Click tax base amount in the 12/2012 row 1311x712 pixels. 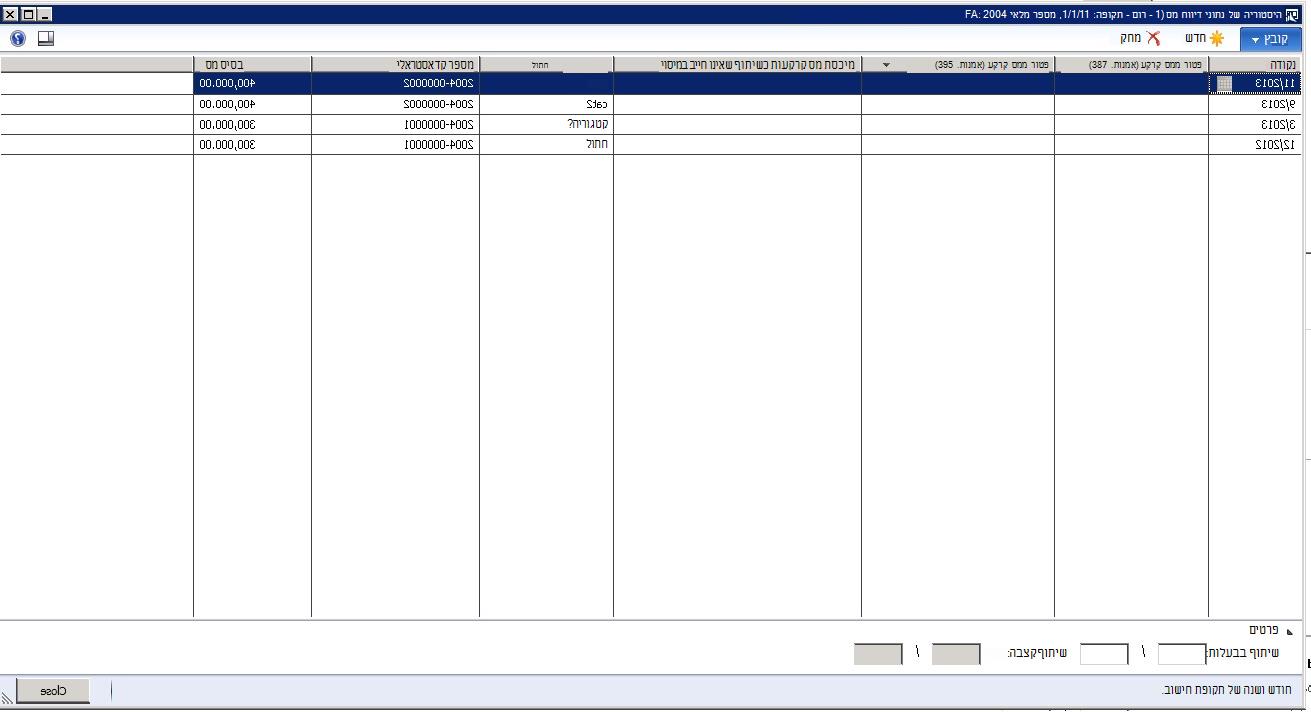[x=252, y=144]
